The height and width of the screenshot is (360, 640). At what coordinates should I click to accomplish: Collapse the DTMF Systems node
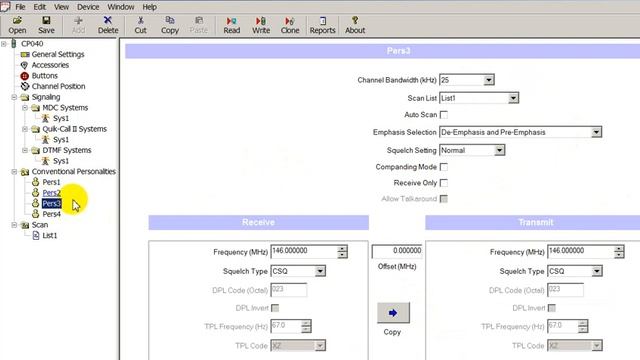pyautogui.click(x=25, y=150)
